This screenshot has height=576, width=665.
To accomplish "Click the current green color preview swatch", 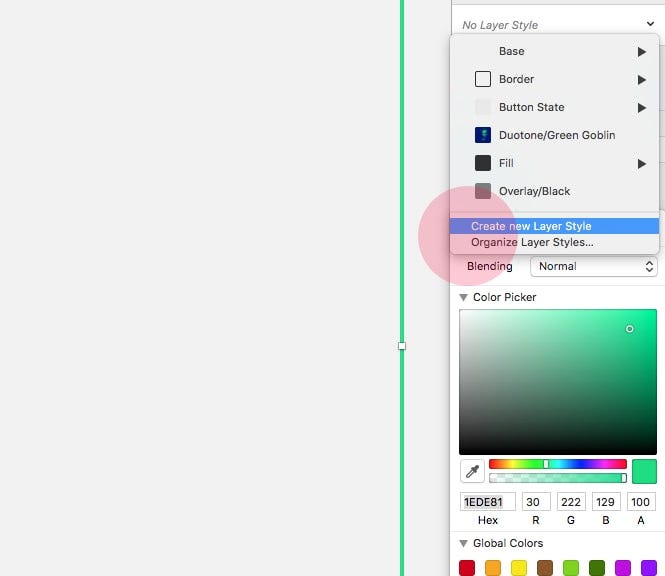I will tap(644, 471).
